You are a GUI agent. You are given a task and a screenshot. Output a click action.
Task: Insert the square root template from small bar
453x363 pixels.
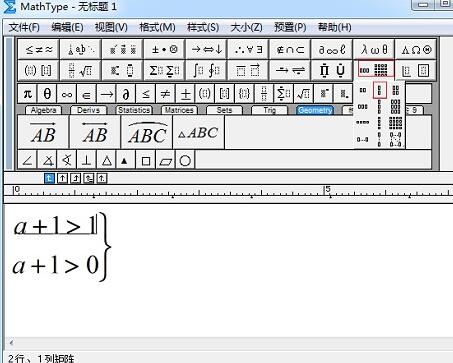pos(303,94)
